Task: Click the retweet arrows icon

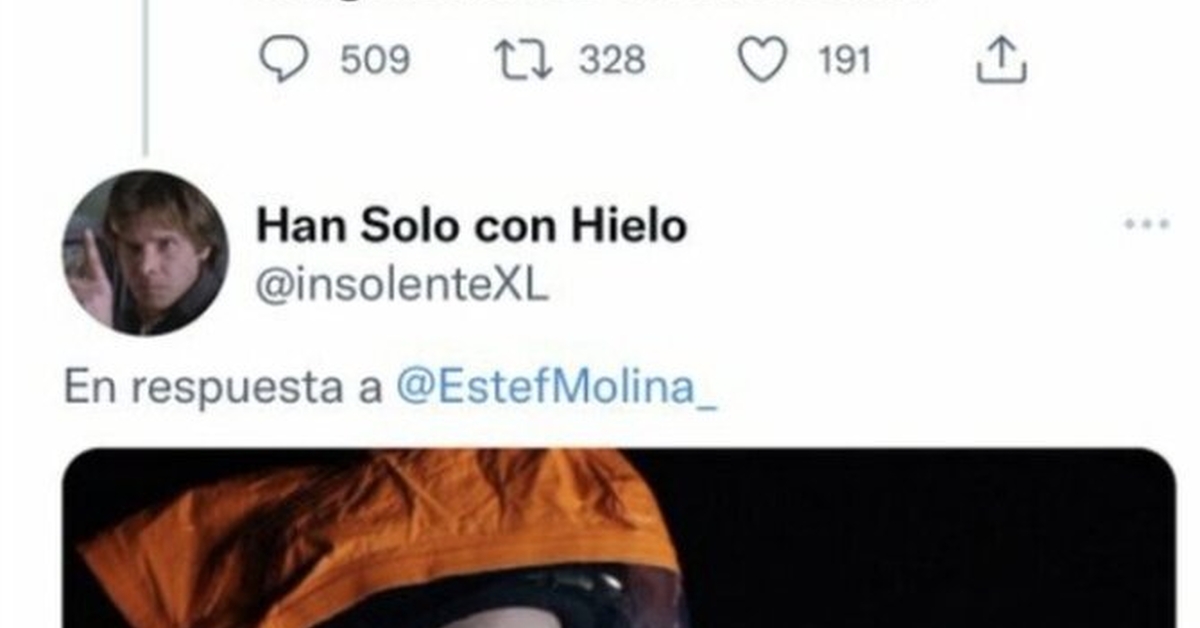Action: tap(525, 61)
